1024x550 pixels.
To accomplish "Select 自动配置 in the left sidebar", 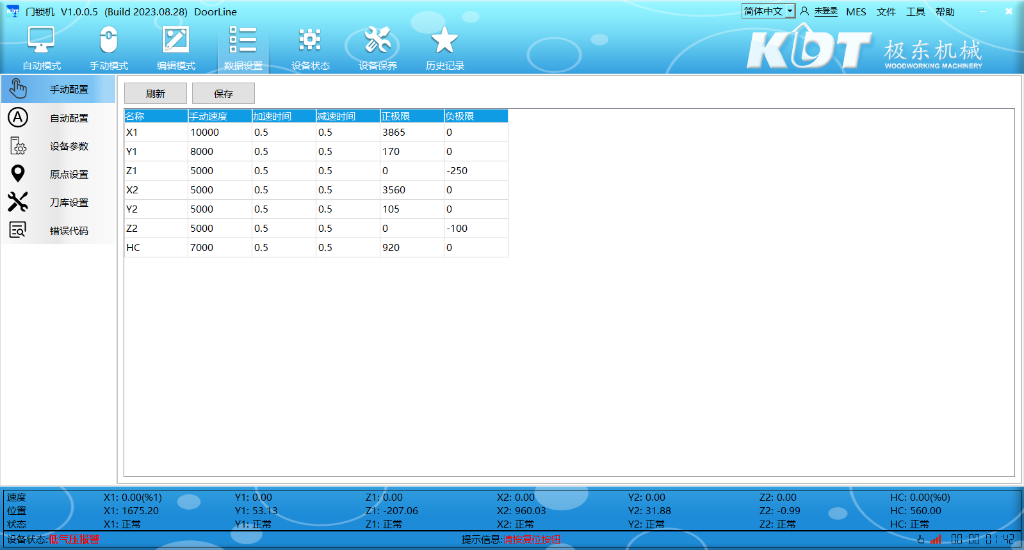I will point(58,118).
